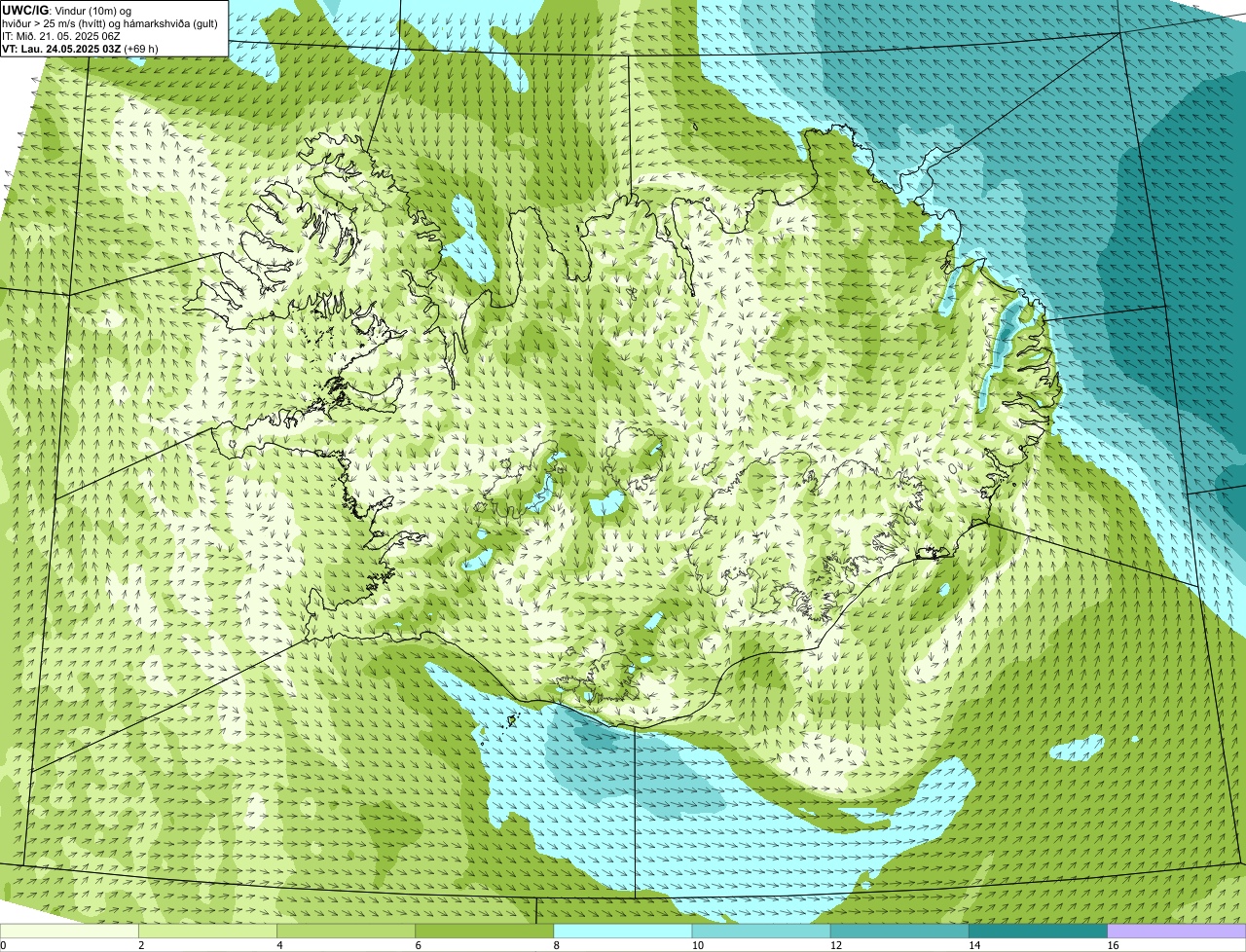1246x952 pixels.
Task: Click the "UWC/IG: Vindur (10m) og" title line
Action: pyautogui.click(x=66, y=10)
